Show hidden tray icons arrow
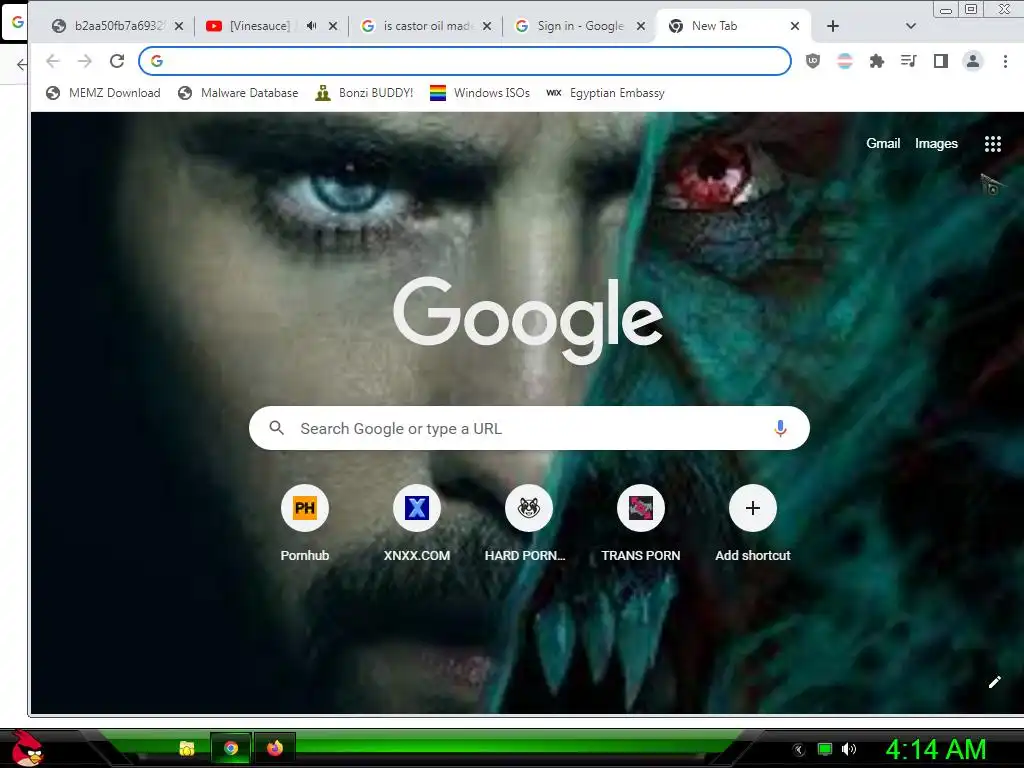The image size is (1024, 768). click(x=799, y=750)
